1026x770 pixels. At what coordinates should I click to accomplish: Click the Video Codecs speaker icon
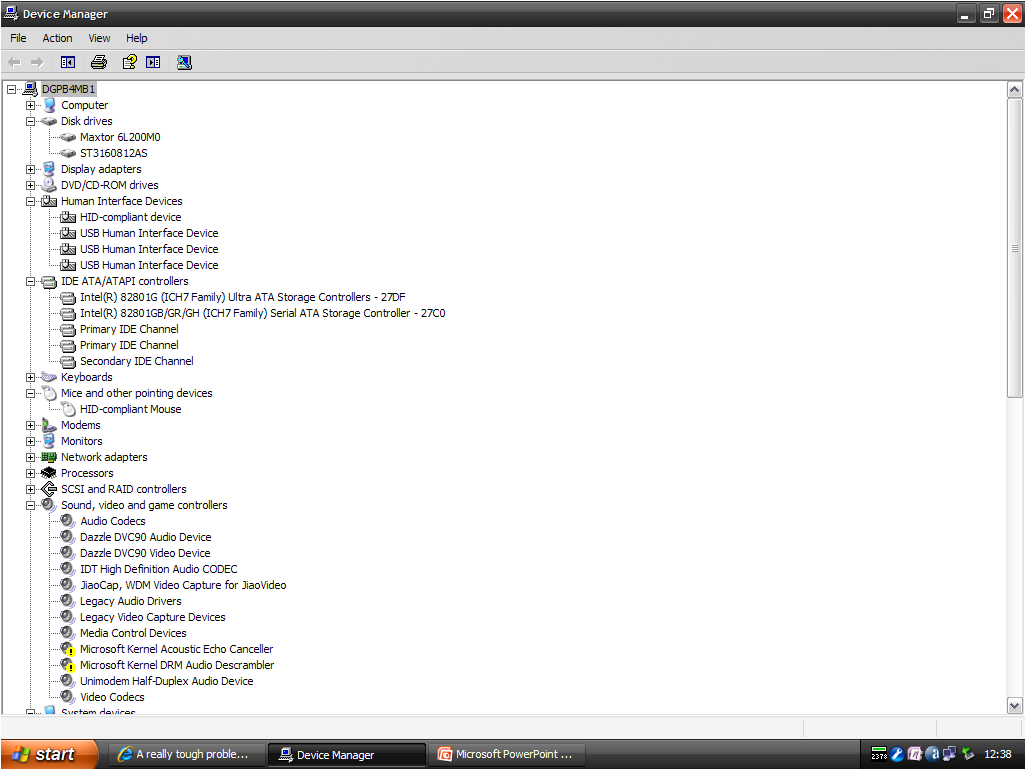coord(68,697)
